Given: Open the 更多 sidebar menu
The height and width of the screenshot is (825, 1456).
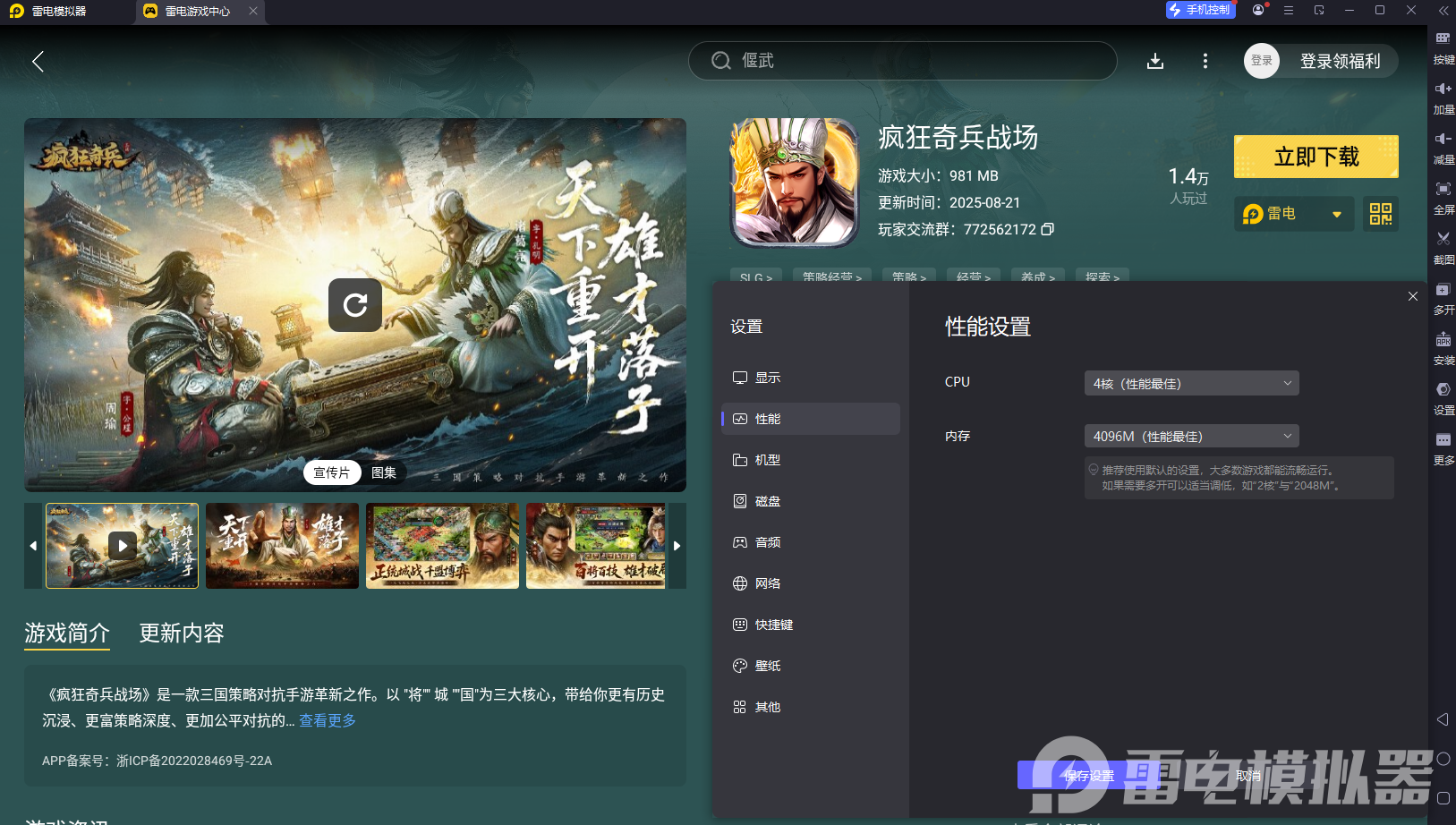Looking at the screenshot, I should [x=1443, y=448].
